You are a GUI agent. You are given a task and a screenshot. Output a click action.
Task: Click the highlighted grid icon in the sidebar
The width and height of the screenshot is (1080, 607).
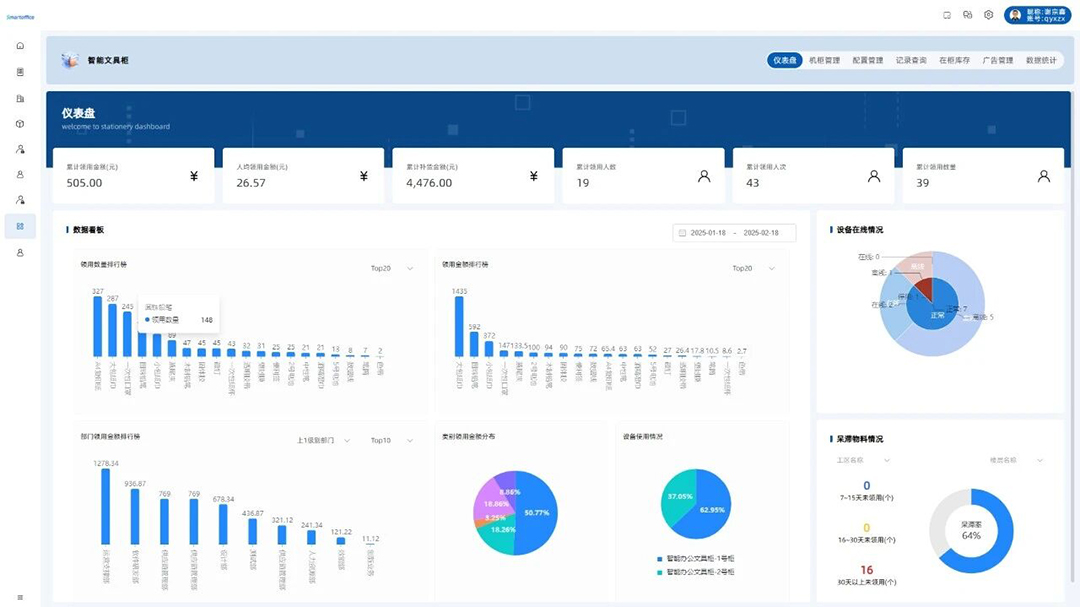coord(20,227)
